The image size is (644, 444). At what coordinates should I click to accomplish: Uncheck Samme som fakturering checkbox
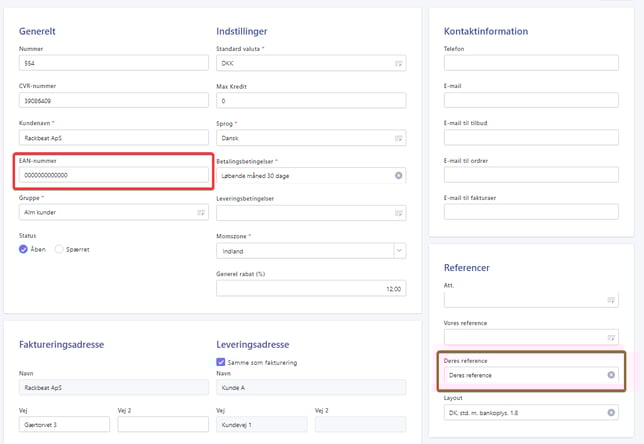[221, 362]
